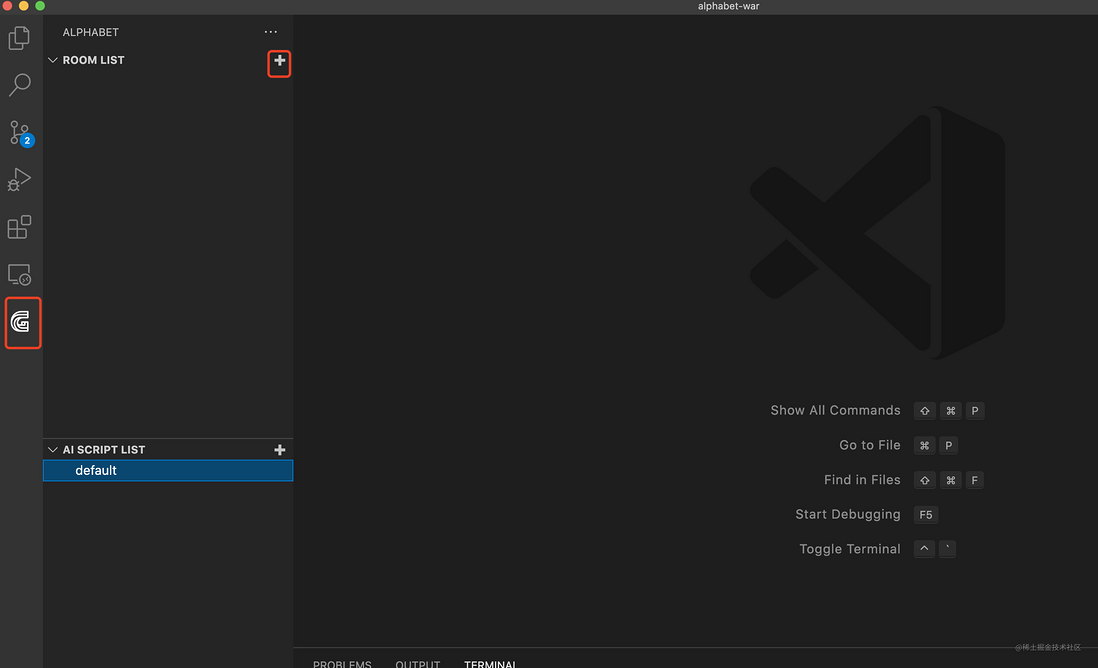Click the Toggle Terminal label
The width and height of the screenshot is (1098, 668).
pyautogui.click(x=850, y=549)
